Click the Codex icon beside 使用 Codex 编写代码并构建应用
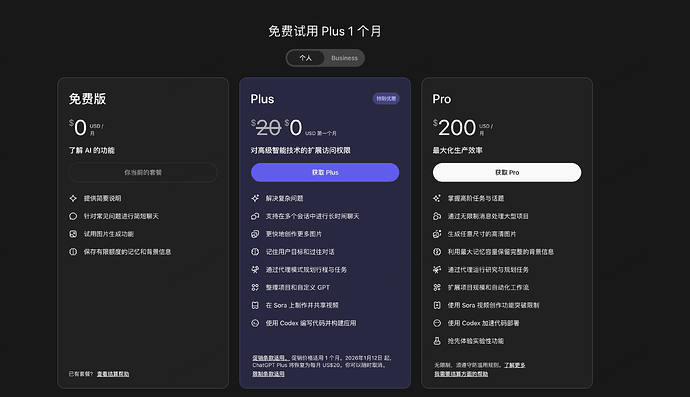The width and height of the screenshot is (690, 397). pyautogui.click(x=255, y=323)
